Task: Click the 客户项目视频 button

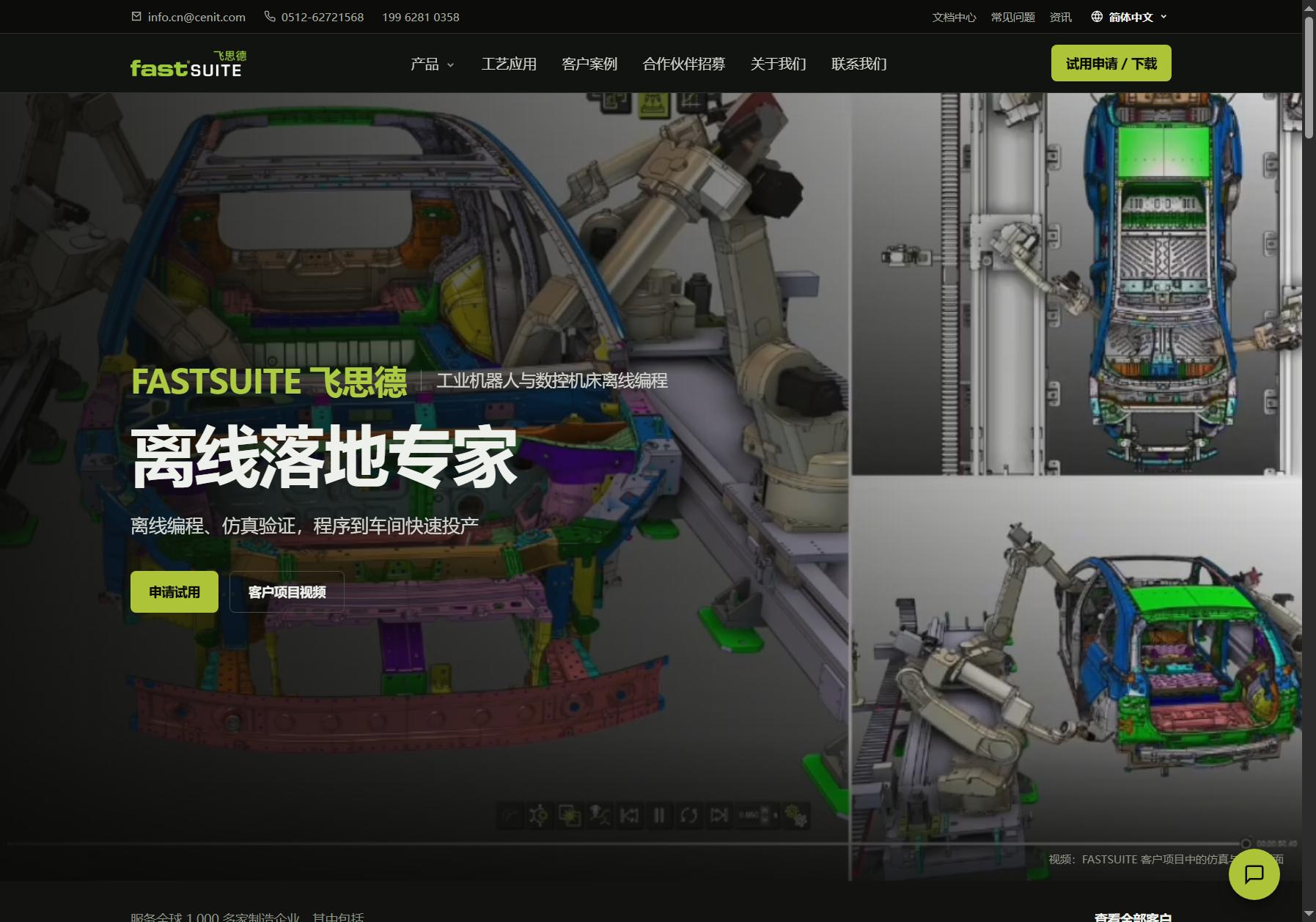Action: 287,591
